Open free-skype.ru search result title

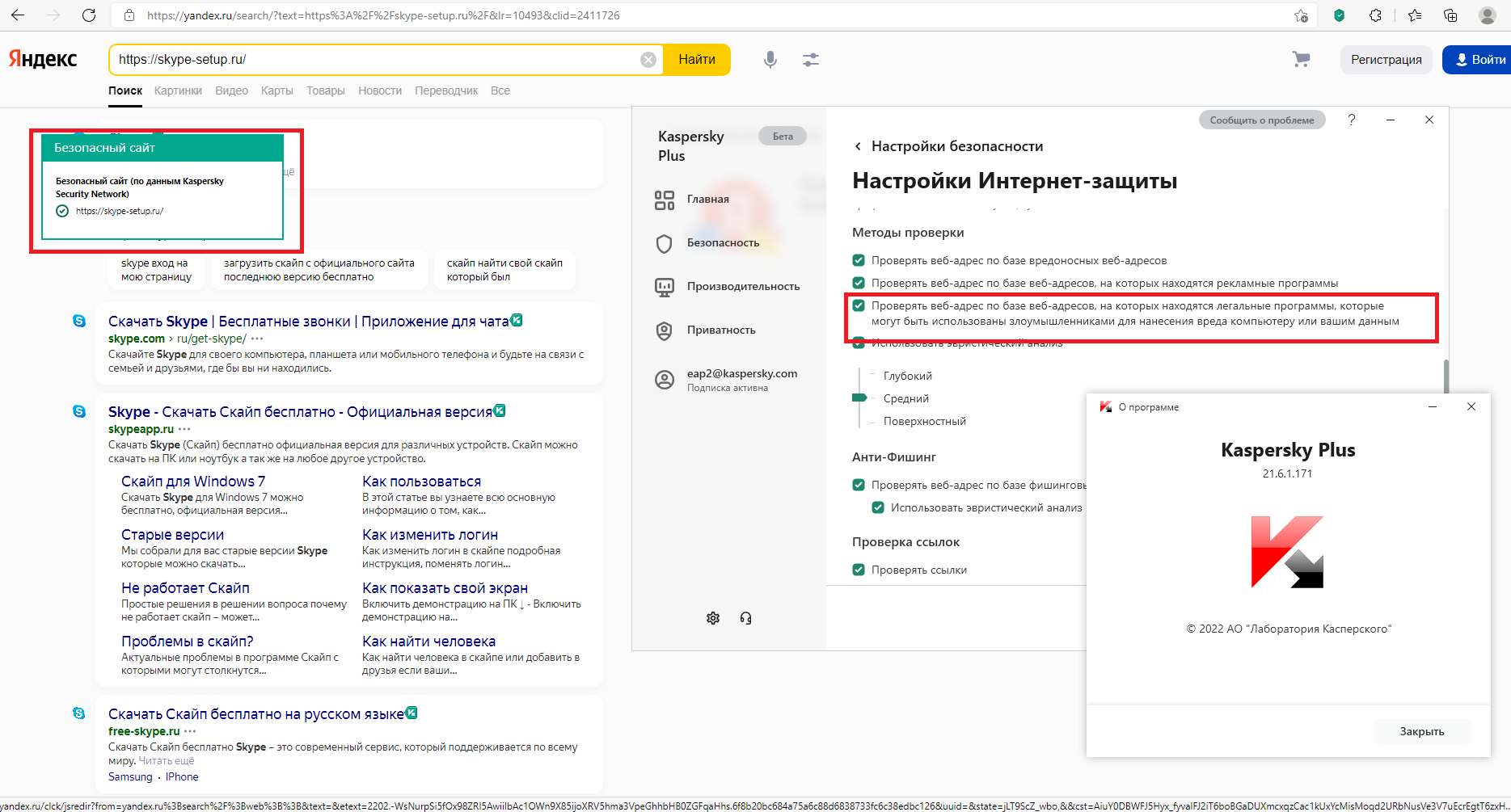tap(256, 714)
